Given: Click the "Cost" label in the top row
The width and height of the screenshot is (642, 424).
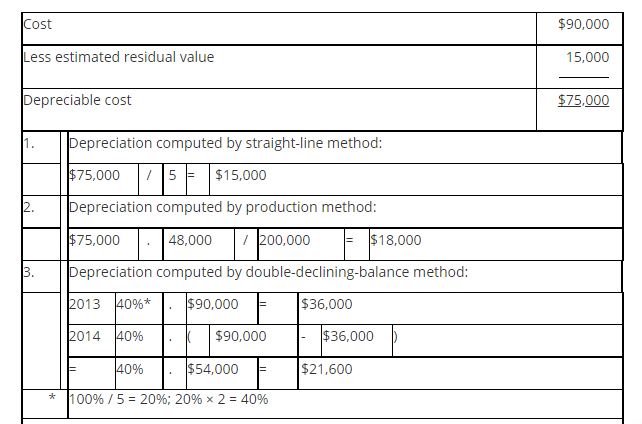Looking at the screenshot, I should [x=37, y=24].
